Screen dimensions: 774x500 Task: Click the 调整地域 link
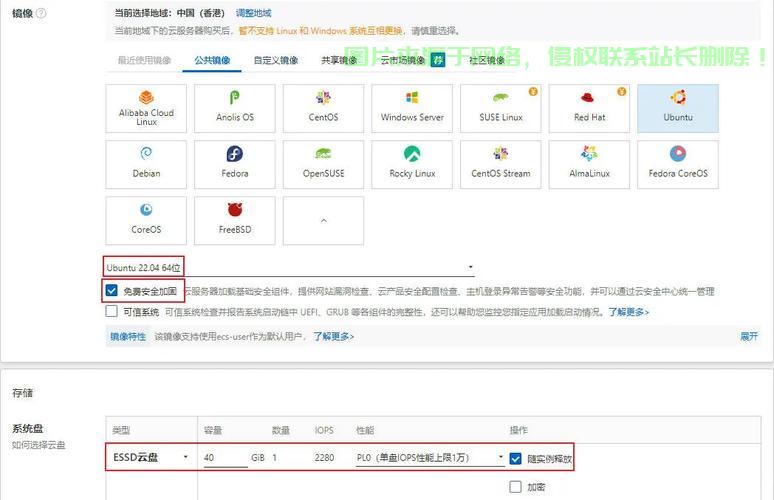click(x=254, y=13)
